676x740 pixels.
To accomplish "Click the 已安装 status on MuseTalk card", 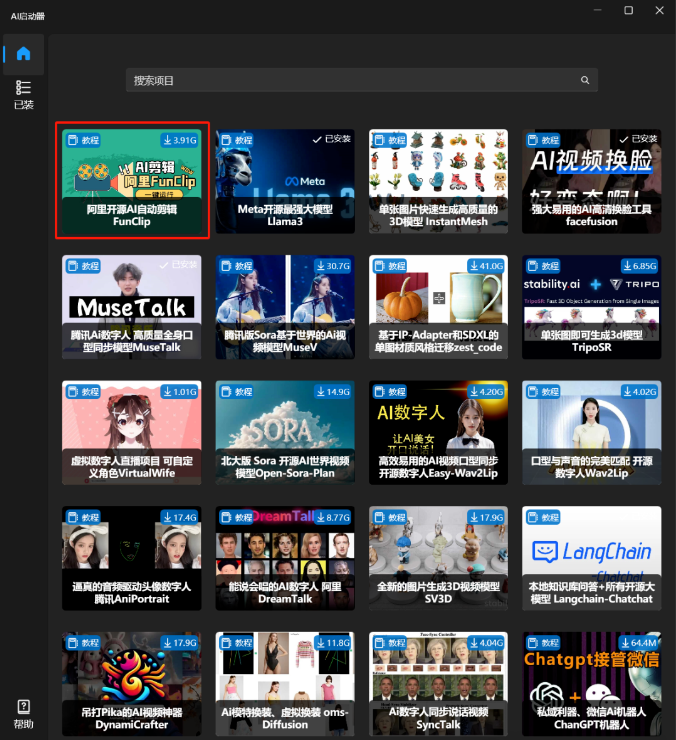I will (x=178, y=265).
